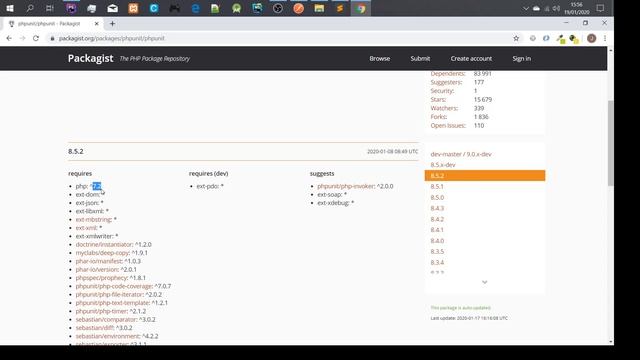Open phpunit/php-text-template link
This screenshot has width=640, height=360.
coord(112,303)
